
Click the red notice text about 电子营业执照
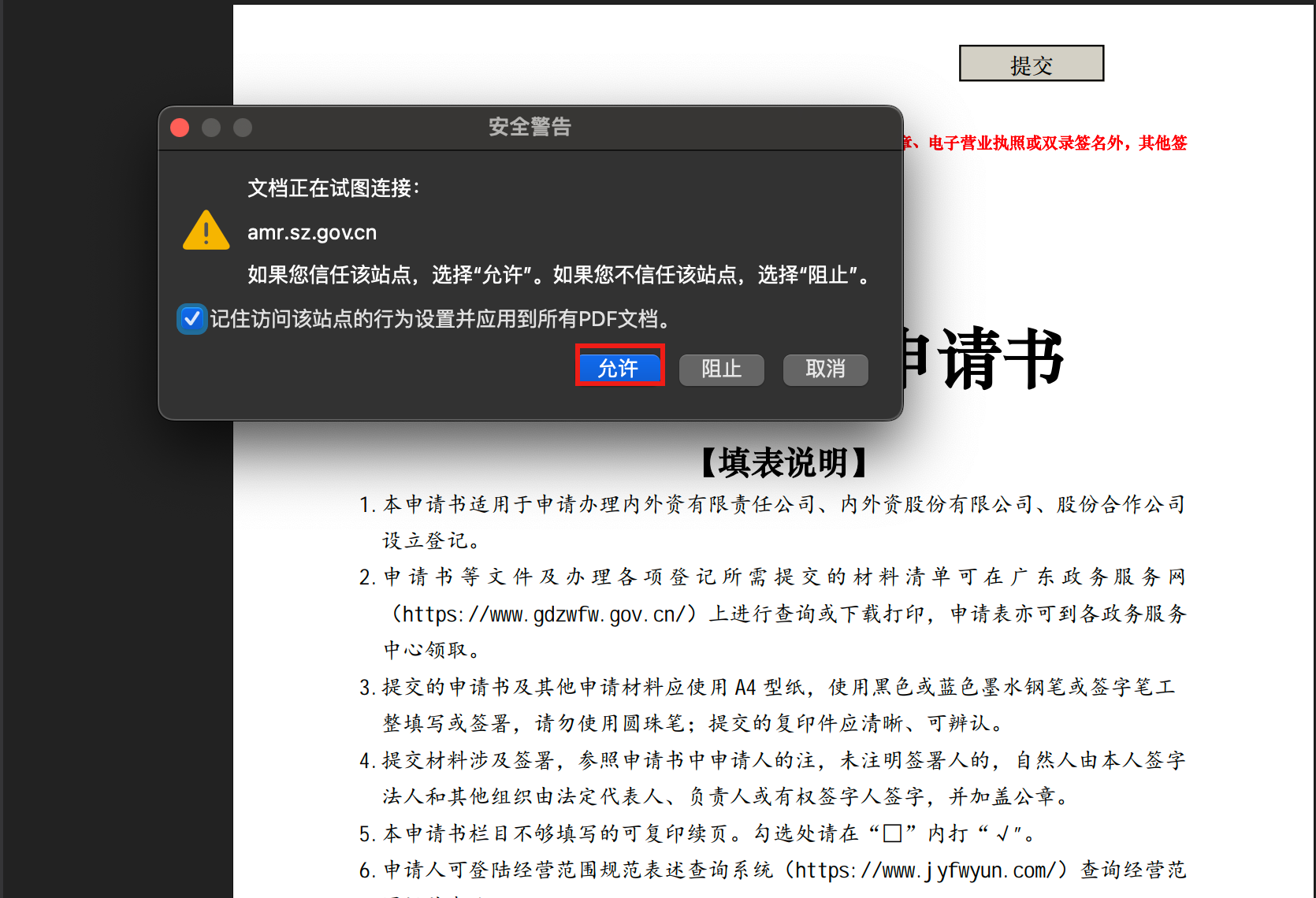coord(1045,143)
